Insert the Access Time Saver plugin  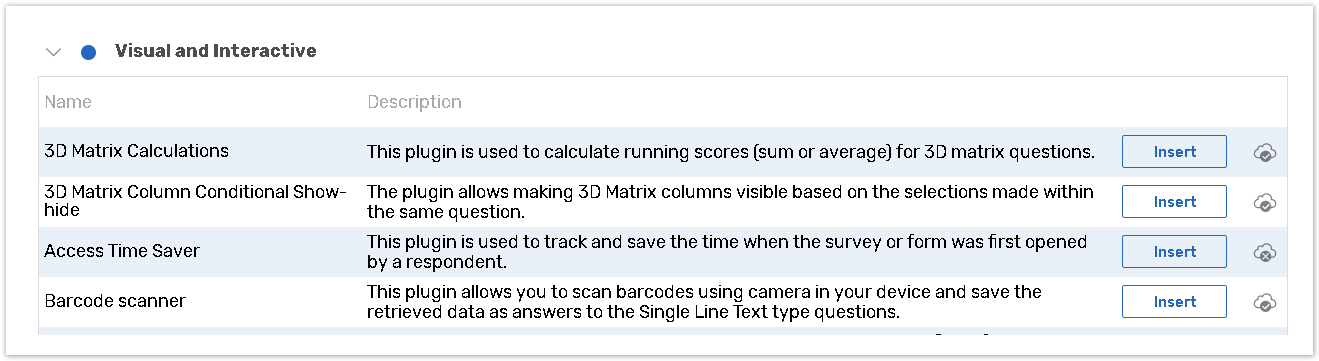[x=1174, y=252]
